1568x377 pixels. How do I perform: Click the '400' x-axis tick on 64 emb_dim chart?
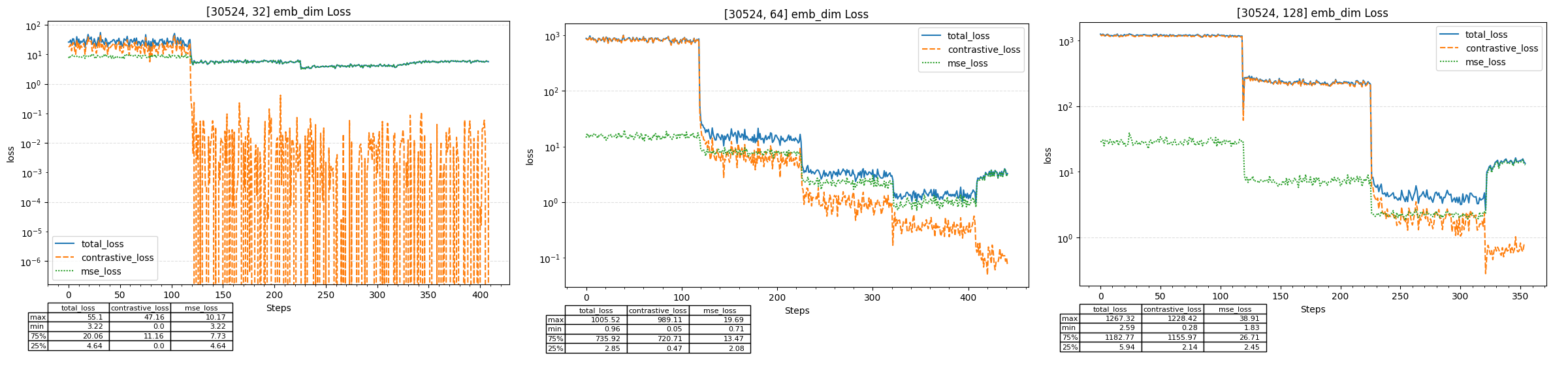(x=968, y=297)
